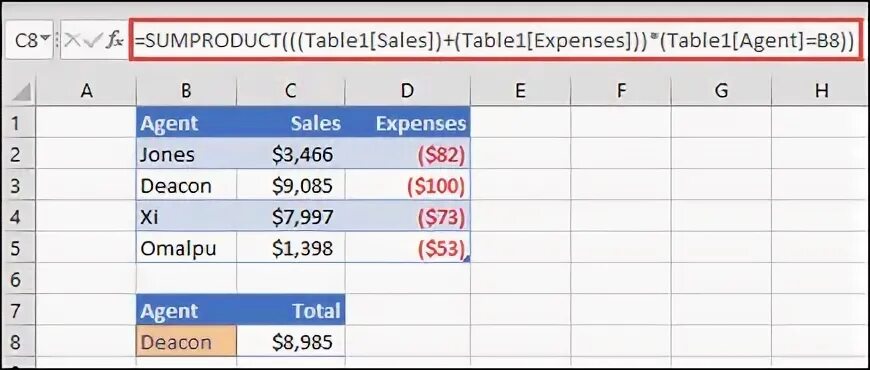870x370 pixels.
Task: Select the orange Deacon cell B8
Action: coord(186,342)
